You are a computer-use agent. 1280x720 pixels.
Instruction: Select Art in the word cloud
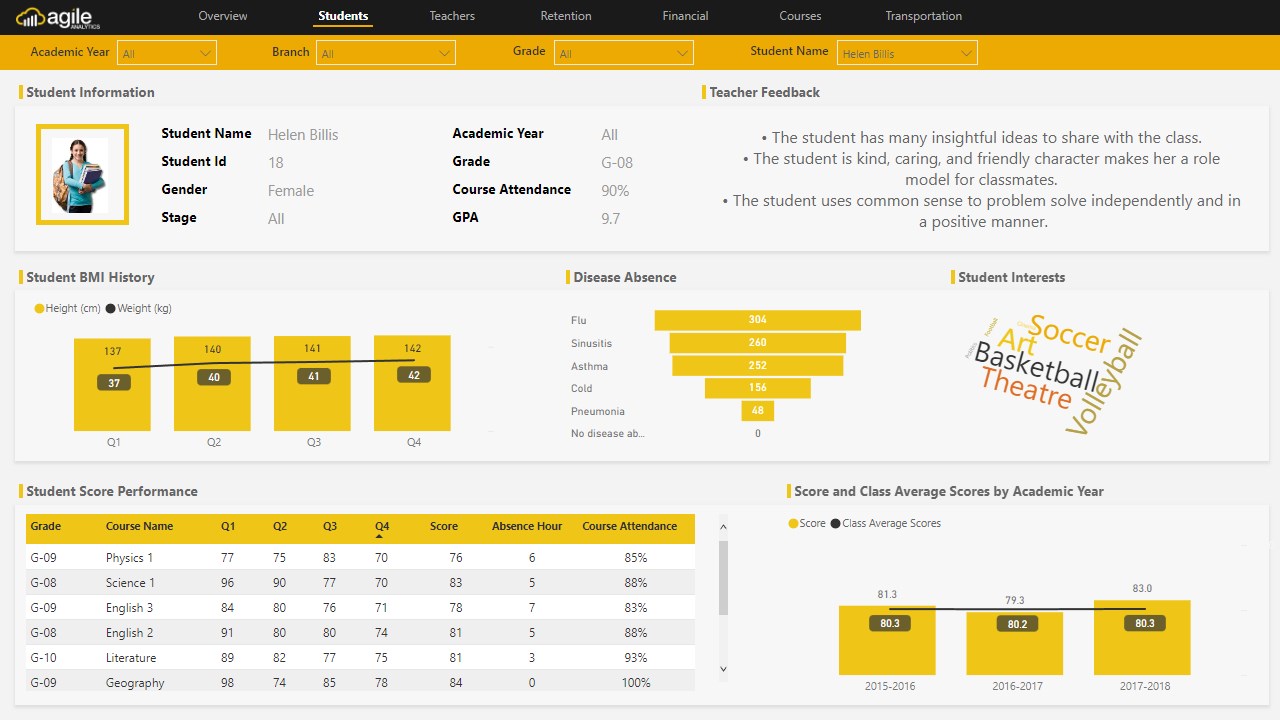coord(1018,340)
